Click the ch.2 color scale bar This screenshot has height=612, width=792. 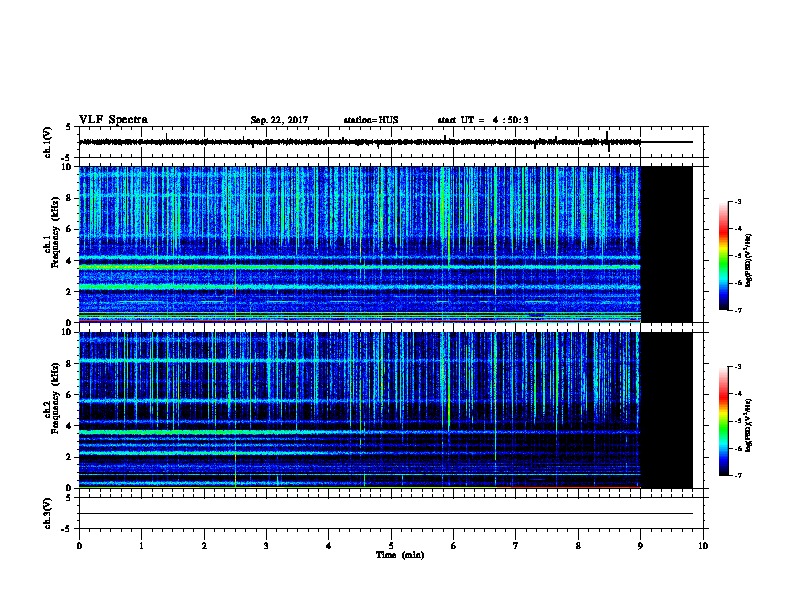click(724, 421)
